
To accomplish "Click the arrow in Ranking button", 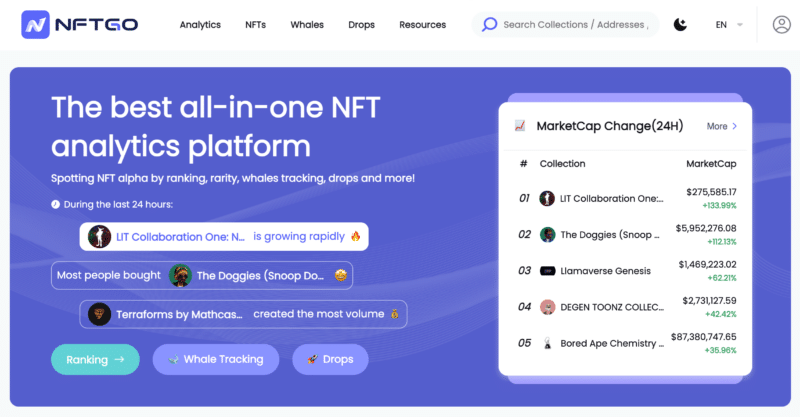I will (119, 359).
